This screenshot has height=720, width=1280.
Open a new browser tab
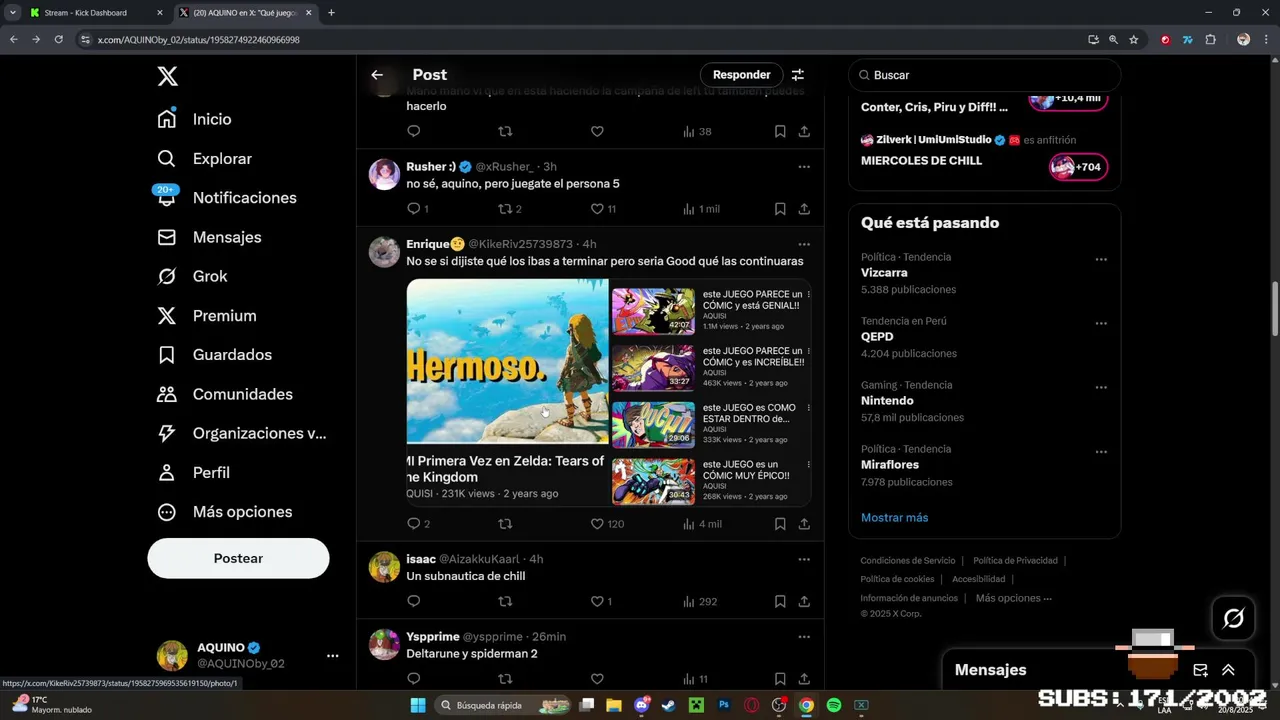coord(331,13)
